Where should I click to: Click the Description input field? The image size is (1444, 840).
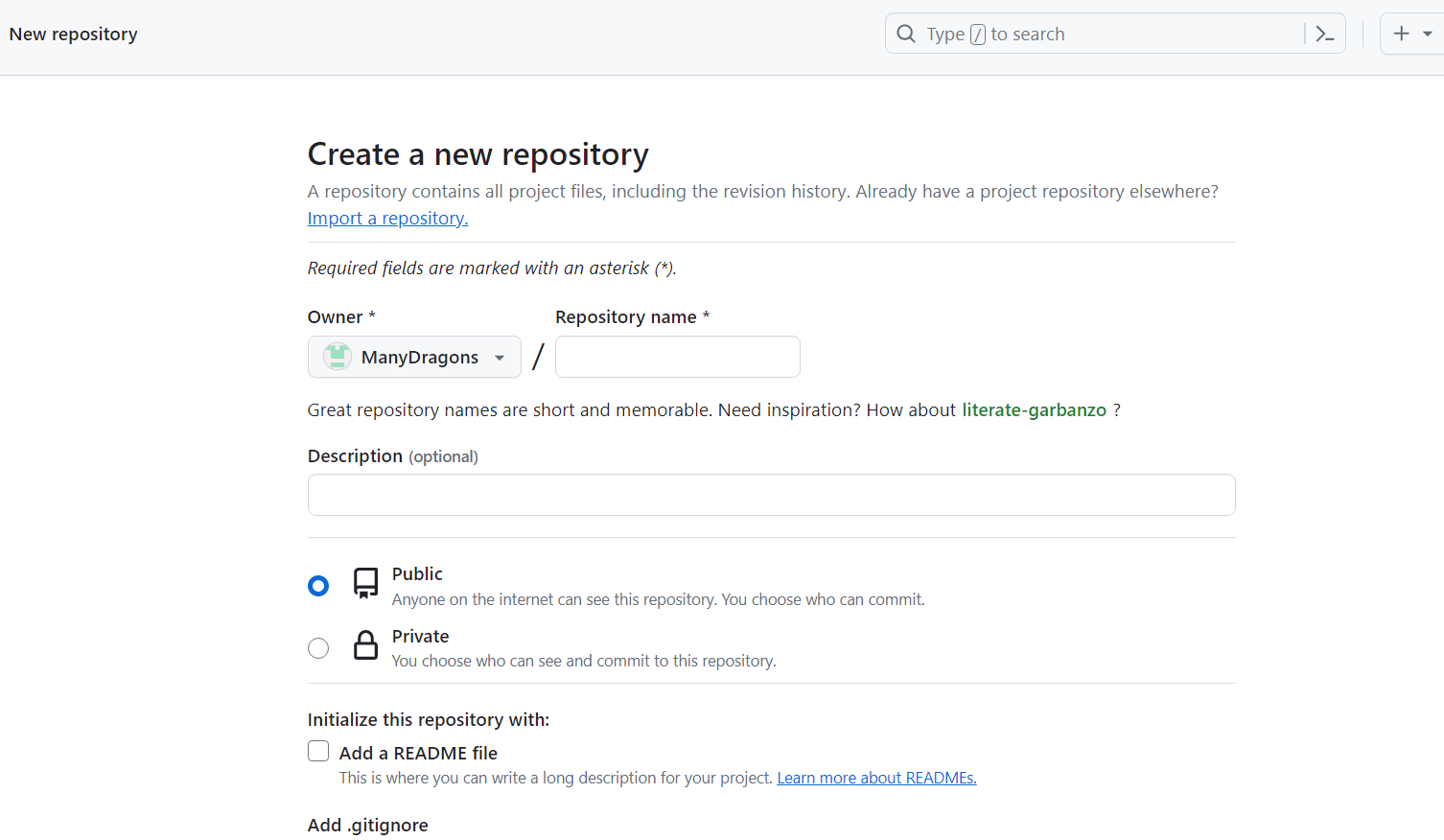point(771,495)
